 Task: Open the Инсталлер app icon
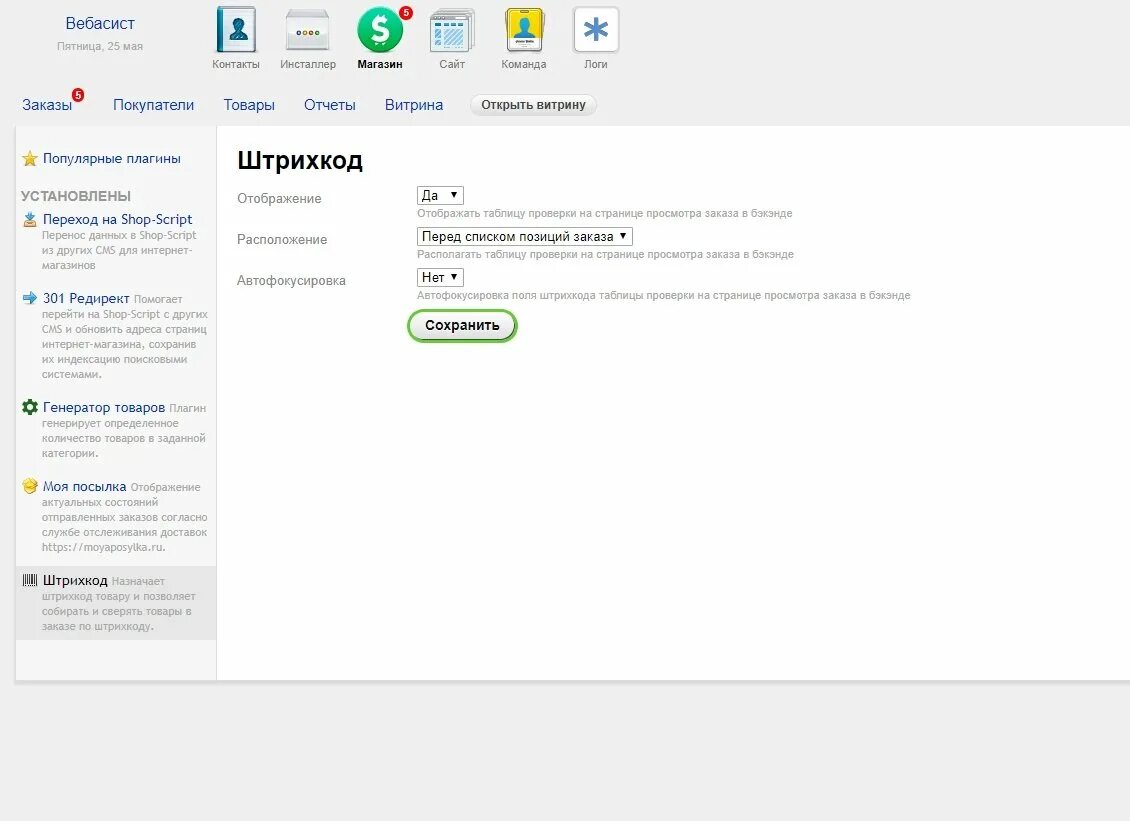(308, 30)
